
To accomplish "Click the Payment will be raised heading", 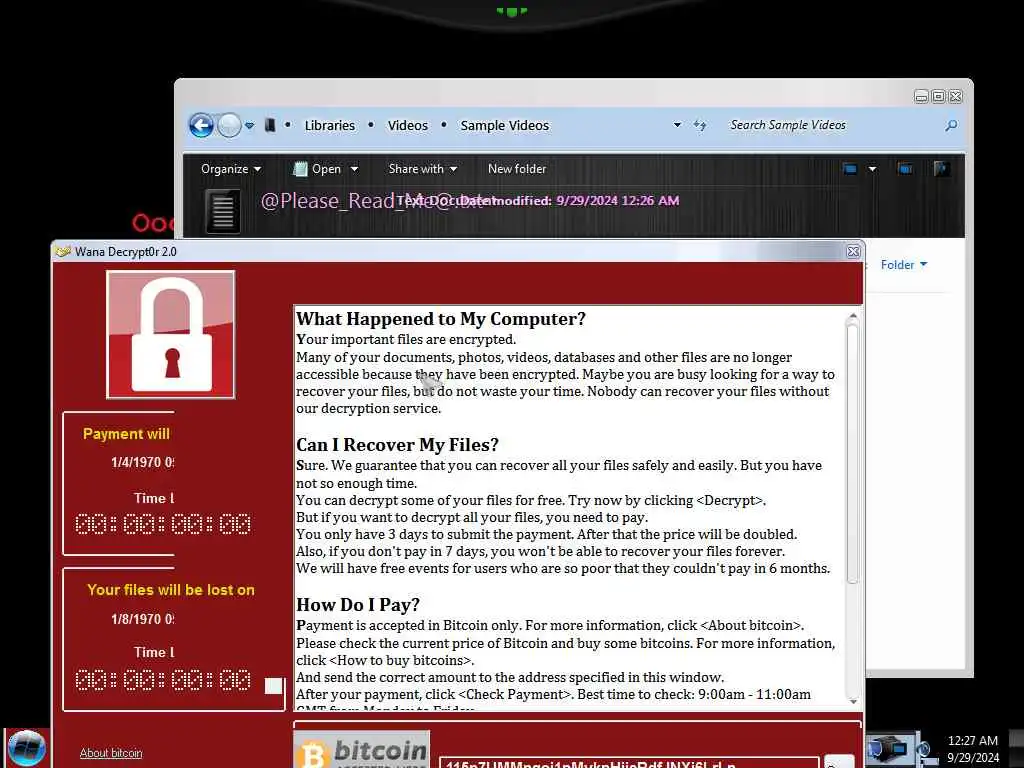I will [x=126, y=434].
